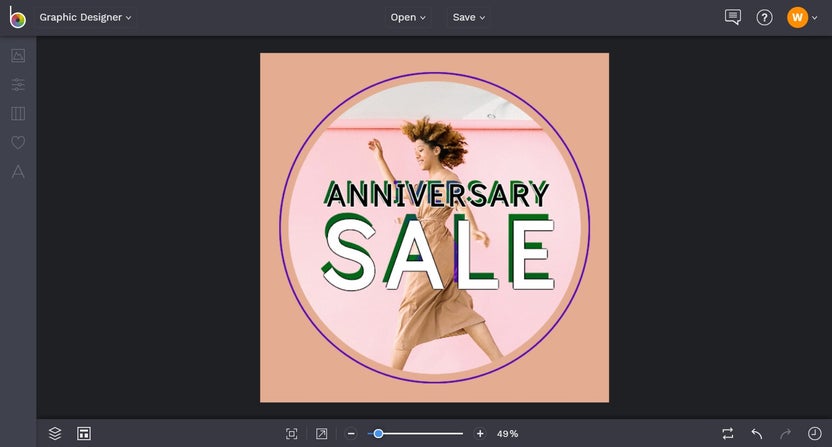The height and width of the screenshot is (447, 832).
Task: Click the layout template icon in bottom bar
Action: coord(84,434)
